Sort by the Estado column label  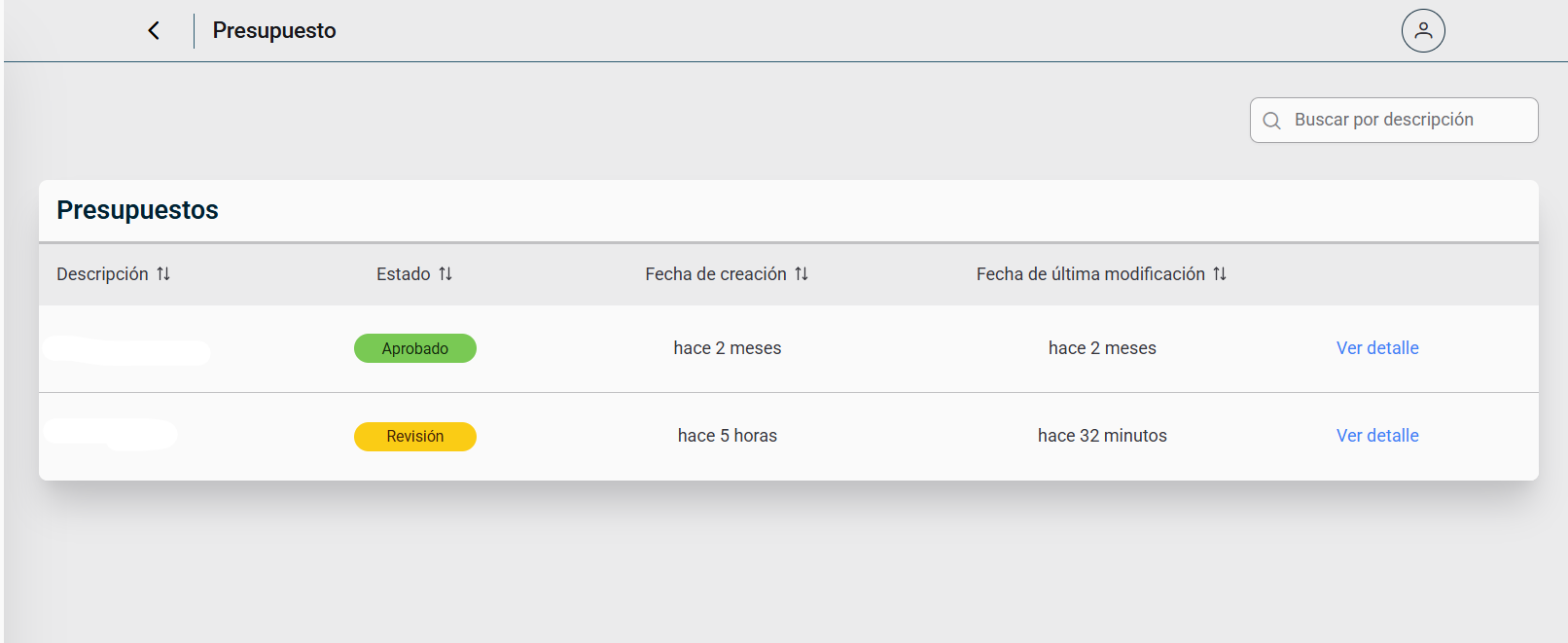pos(403,274)
